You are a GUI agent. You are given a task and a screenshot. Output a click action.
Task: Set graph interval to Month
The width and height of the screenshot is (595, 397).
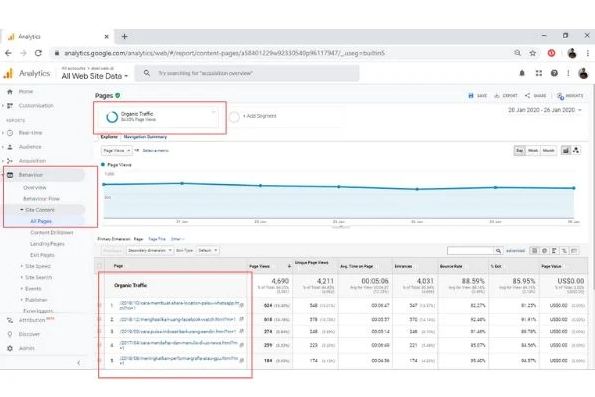pos(548,151)
